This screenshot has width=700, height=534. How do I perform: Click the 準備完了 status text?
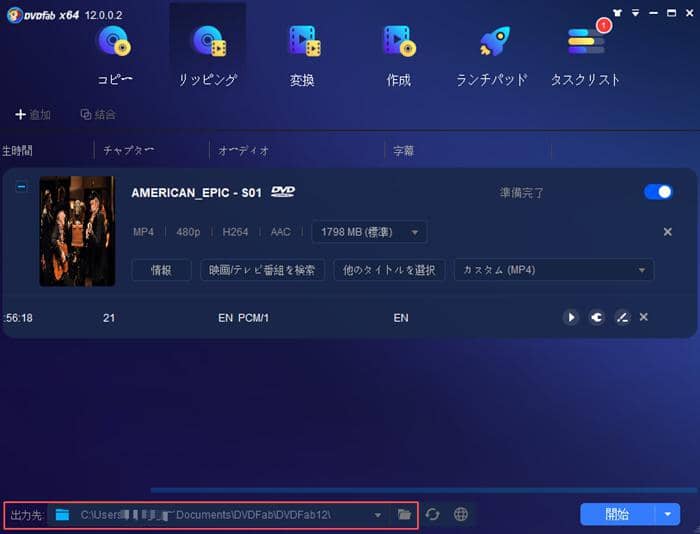[x=521, y=193]
